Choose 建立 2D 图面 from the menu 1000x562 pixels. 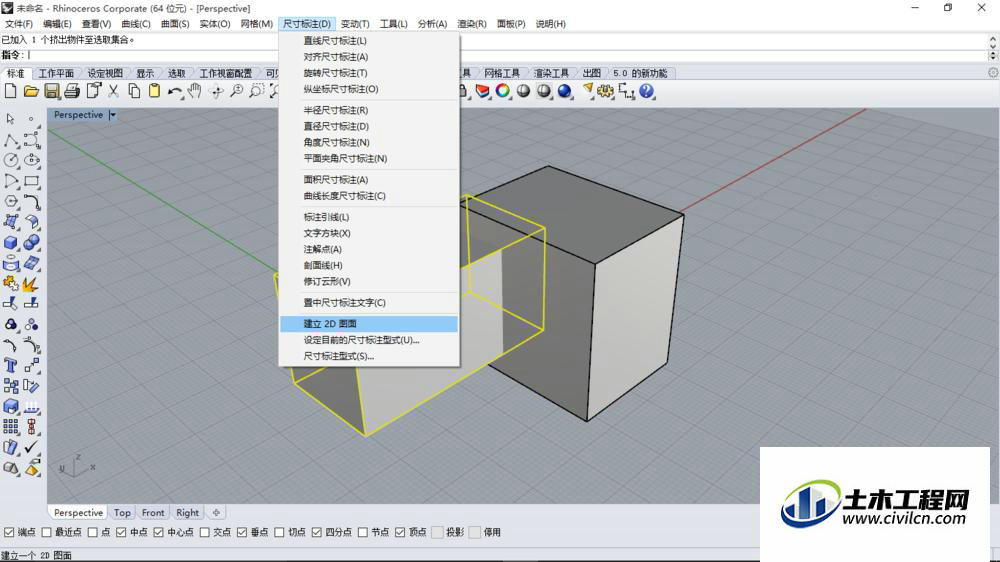pyautogui.click(x=369, y=323)
